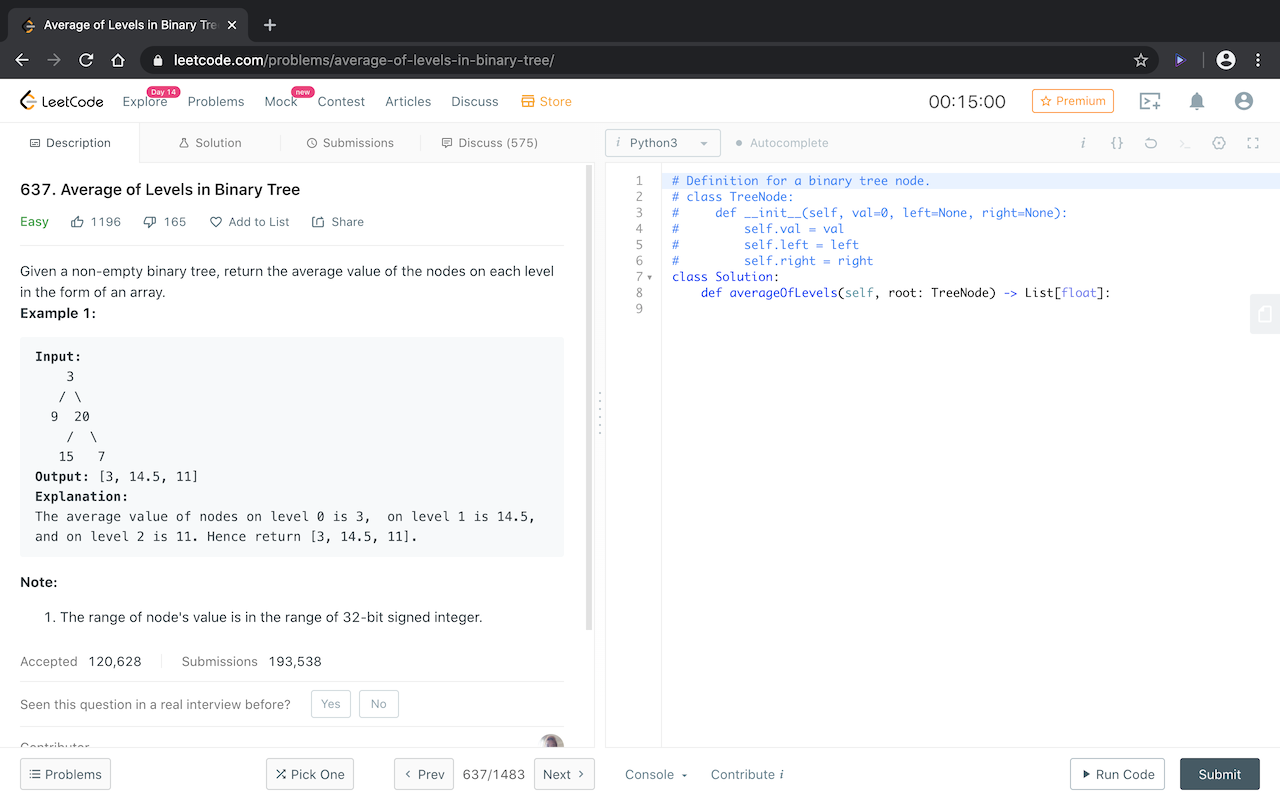Open the Problems list button at bottom

click(x=65, y=774)
